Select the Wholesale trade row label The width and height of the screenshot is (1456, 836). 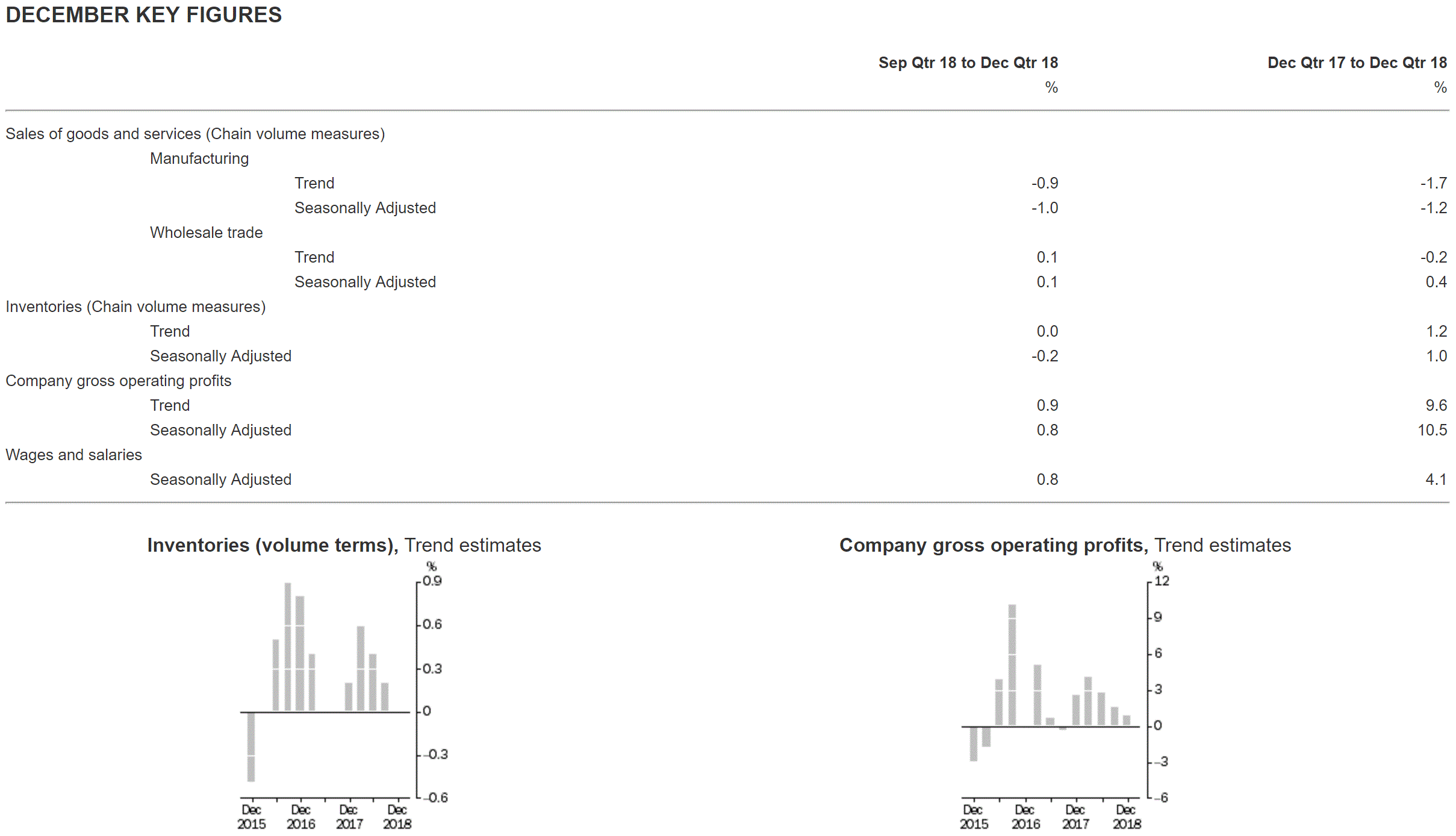(206, 232)
